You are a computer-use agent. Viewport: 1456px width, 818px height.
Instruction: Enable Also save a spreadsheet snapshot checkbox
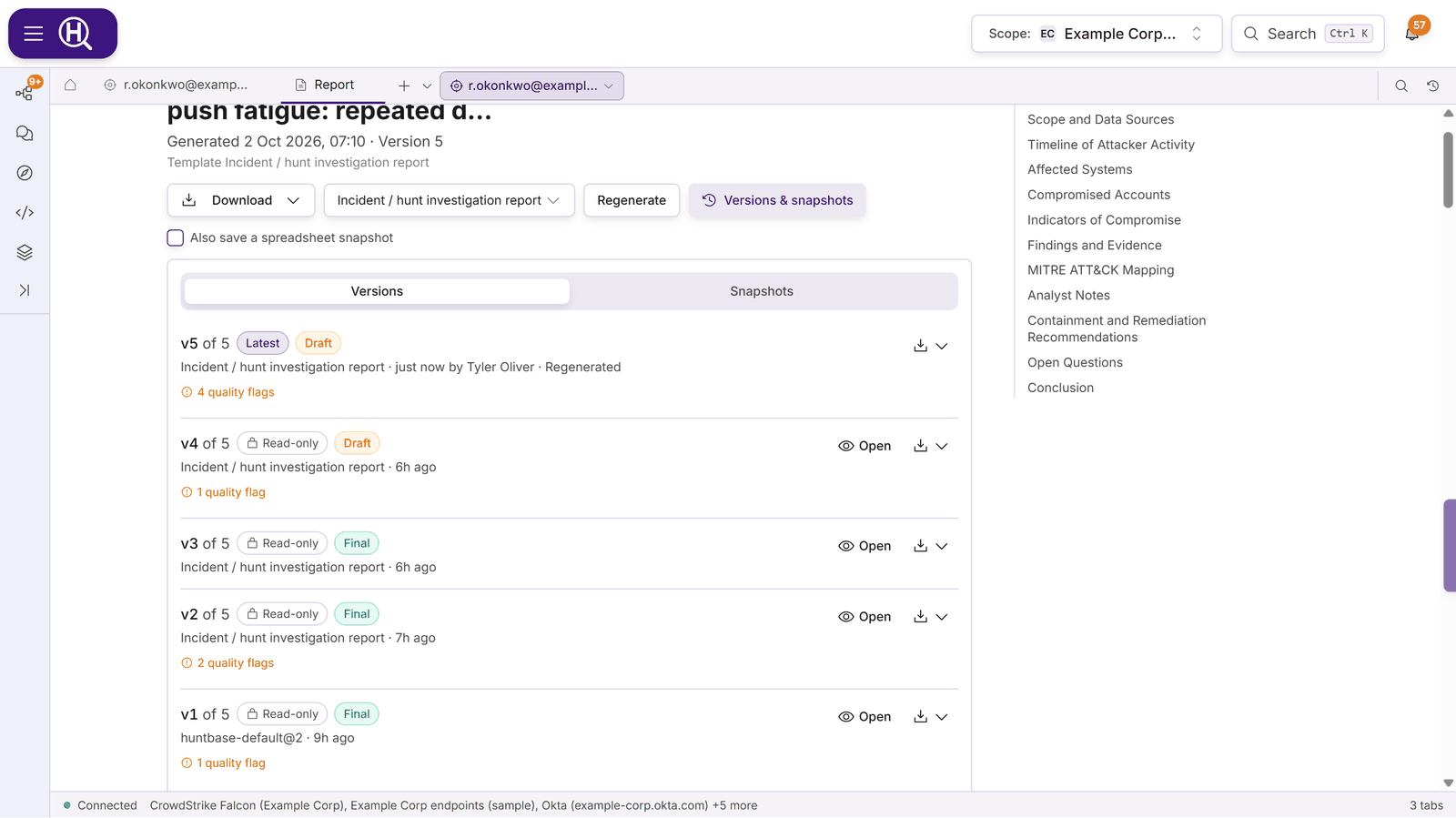176,237
